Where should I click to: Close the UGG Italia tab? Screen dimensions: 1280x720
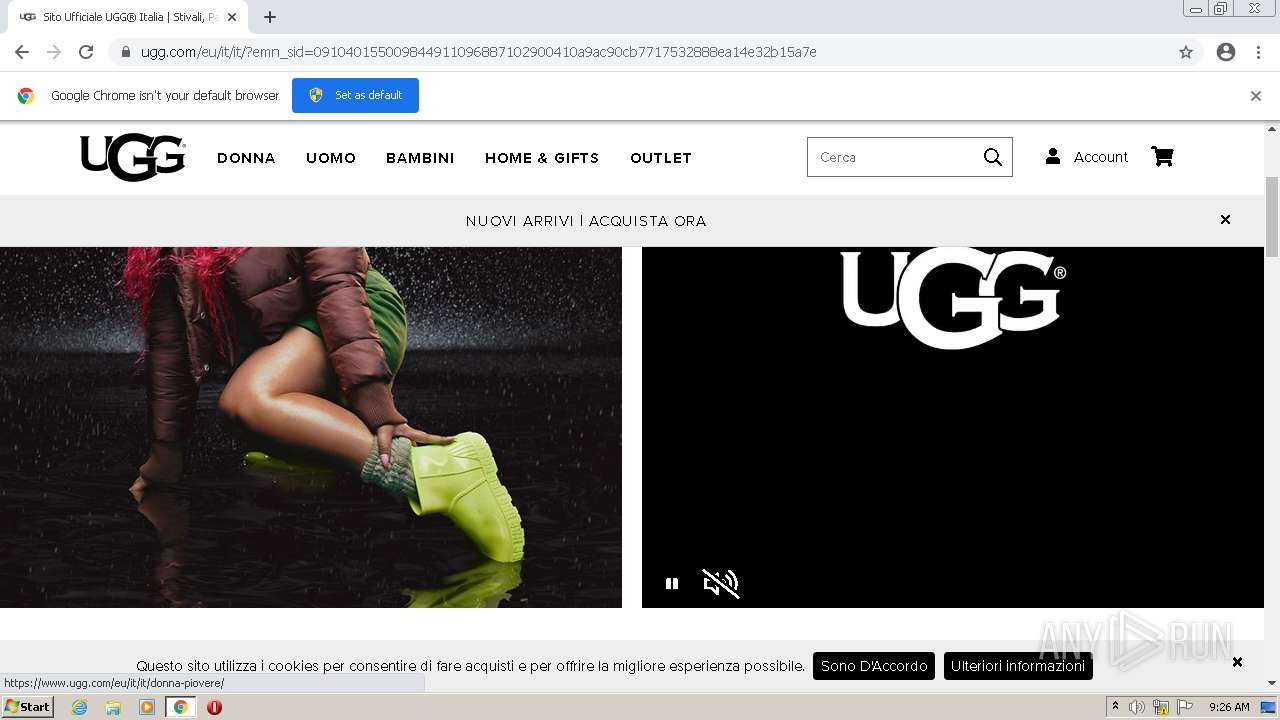tap(233, 17)
